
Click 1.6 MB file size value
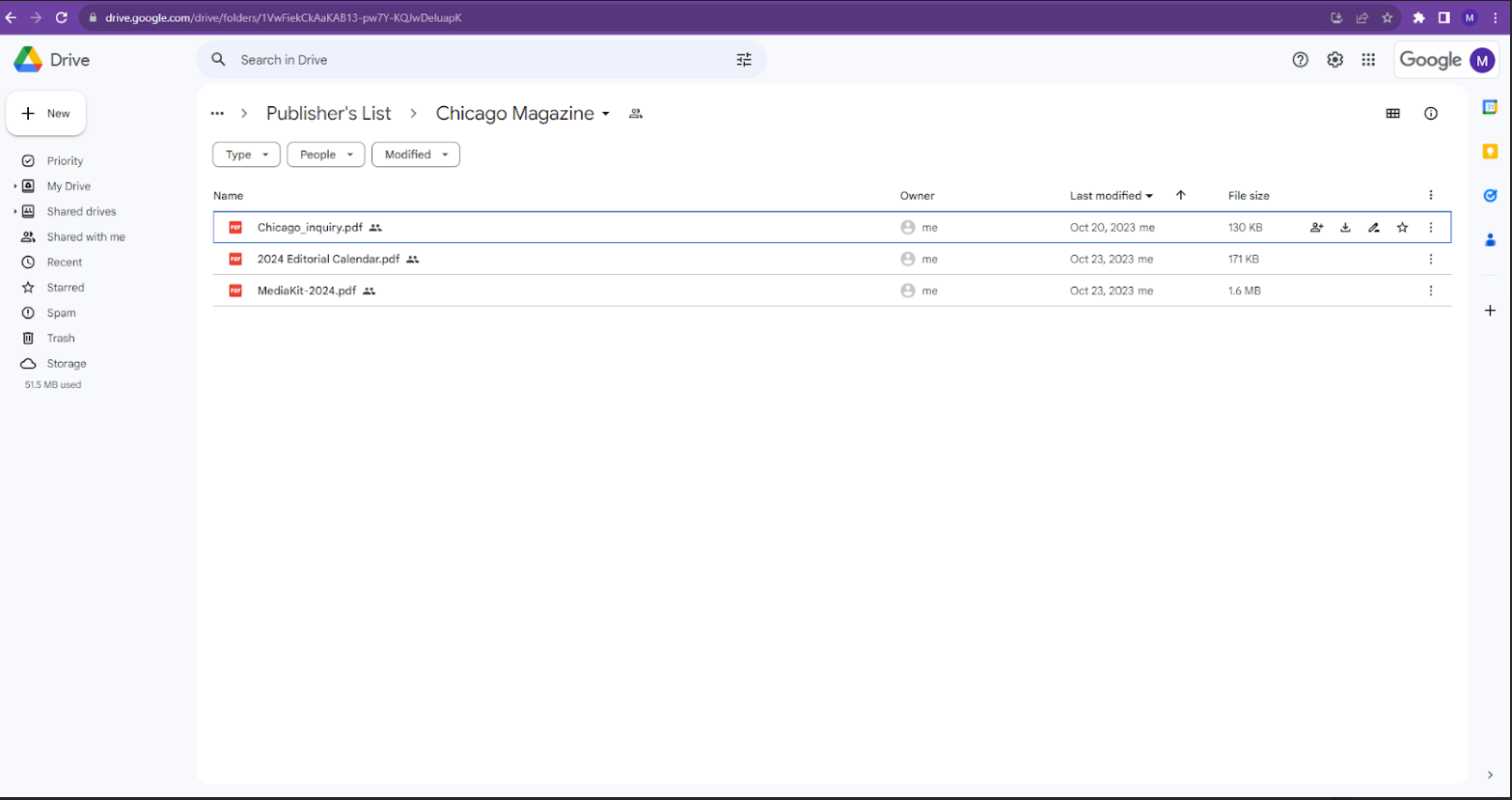tap(1244, 290)
